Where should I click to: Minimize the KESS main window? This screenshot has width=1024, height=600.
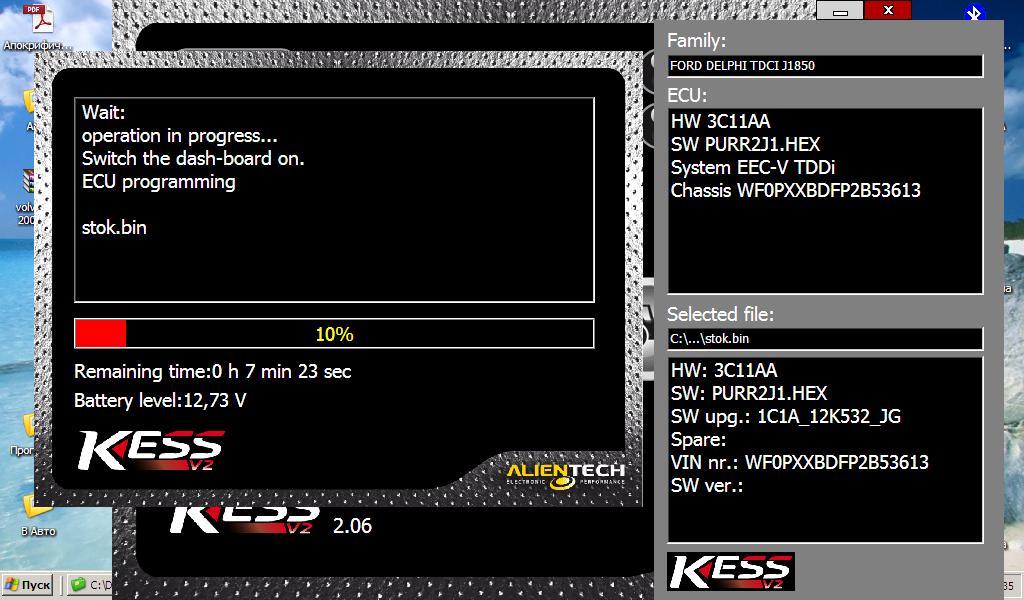[840, 10]
